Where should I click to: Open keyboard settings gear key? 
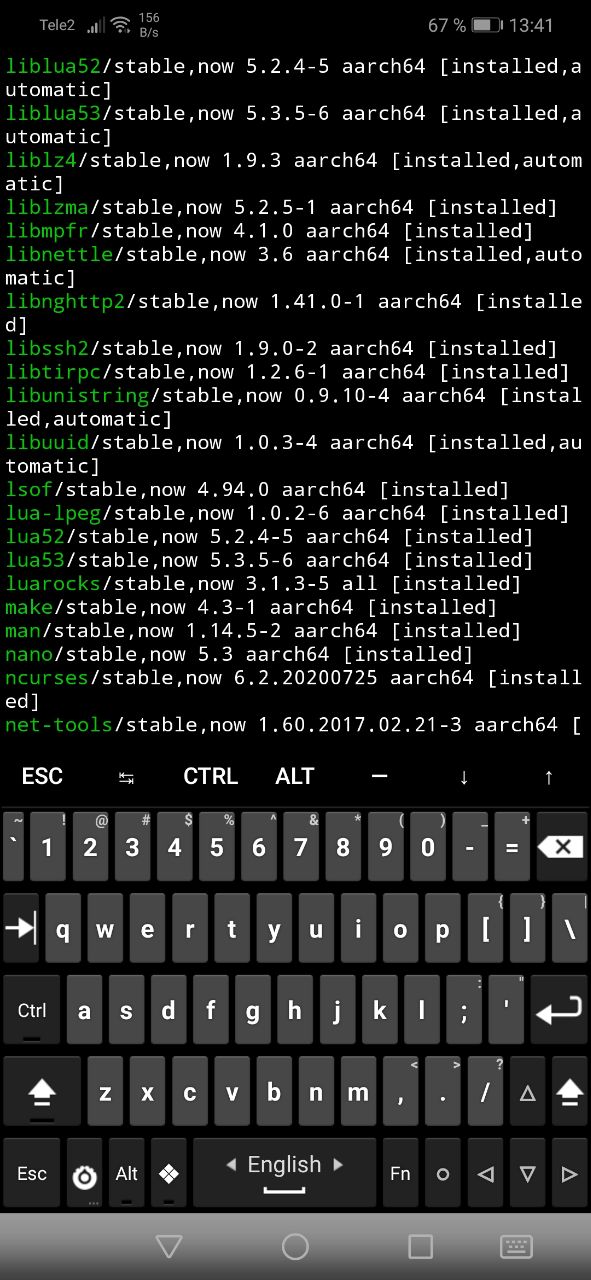click(x=85, y=1174)
